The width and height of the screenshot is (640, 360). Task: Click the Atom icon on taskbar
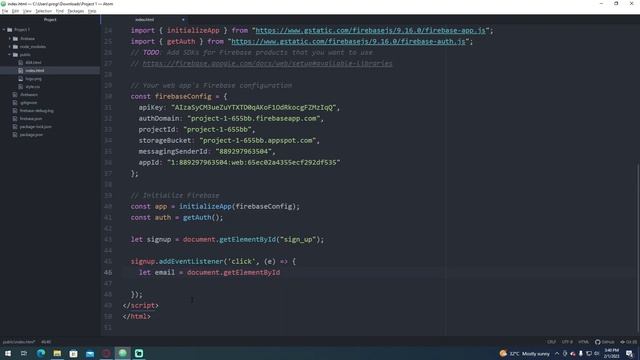tap(122, 353)
